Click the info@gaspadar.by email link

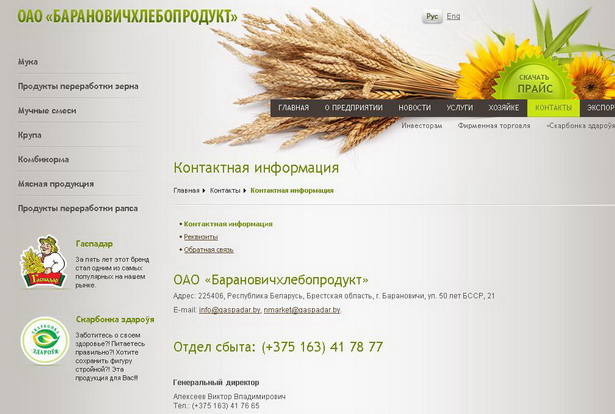[x=229, y=310]
